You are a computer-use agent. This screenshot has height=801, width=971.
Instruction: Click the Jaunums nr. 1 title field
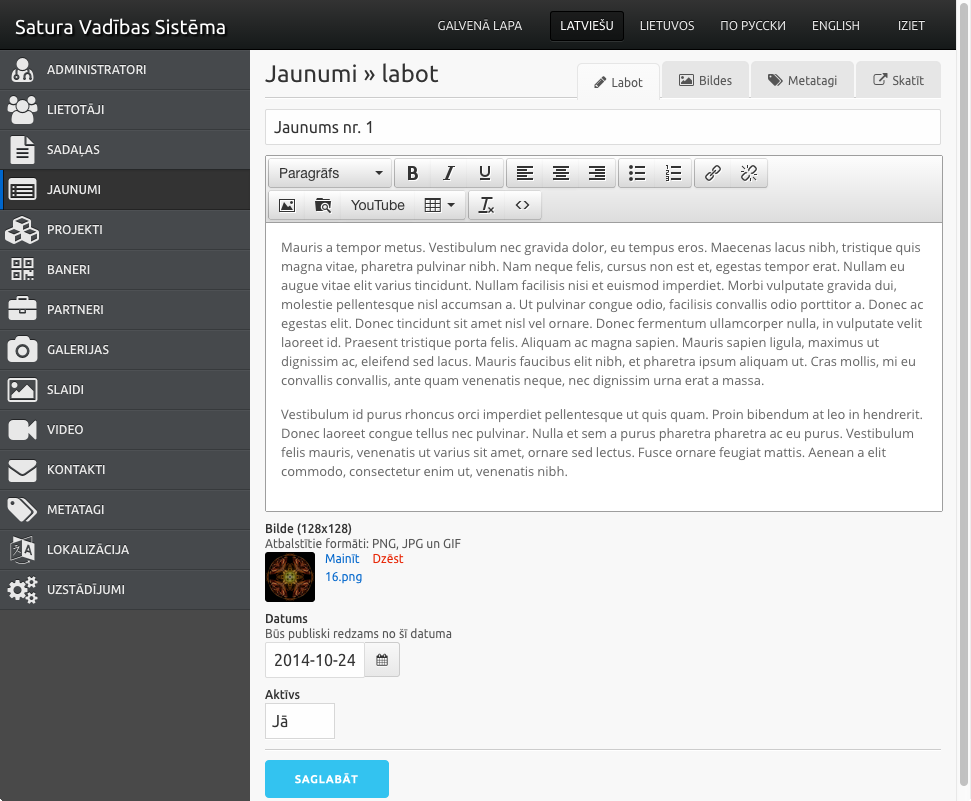coord(602,127)
